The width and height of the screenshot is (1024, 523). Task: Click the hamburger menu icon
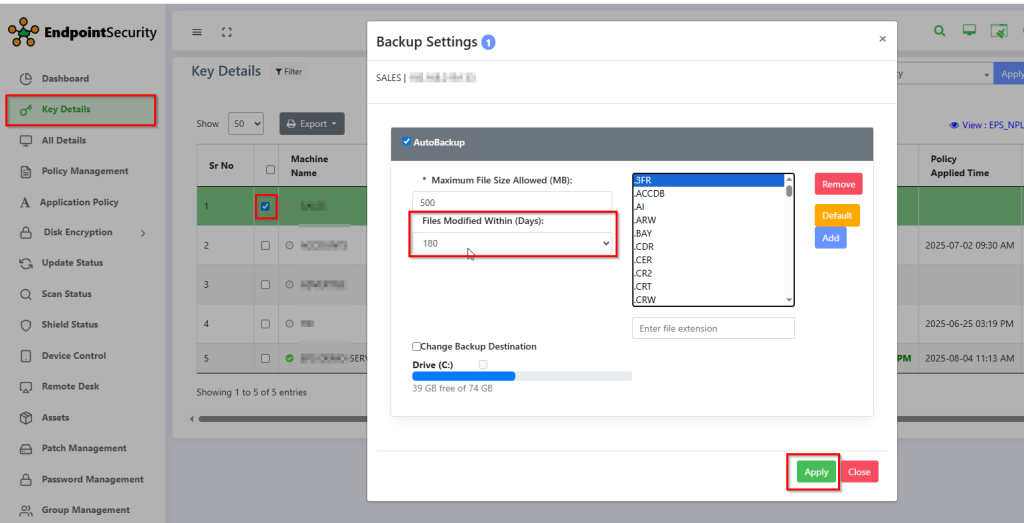click(198, 32)
